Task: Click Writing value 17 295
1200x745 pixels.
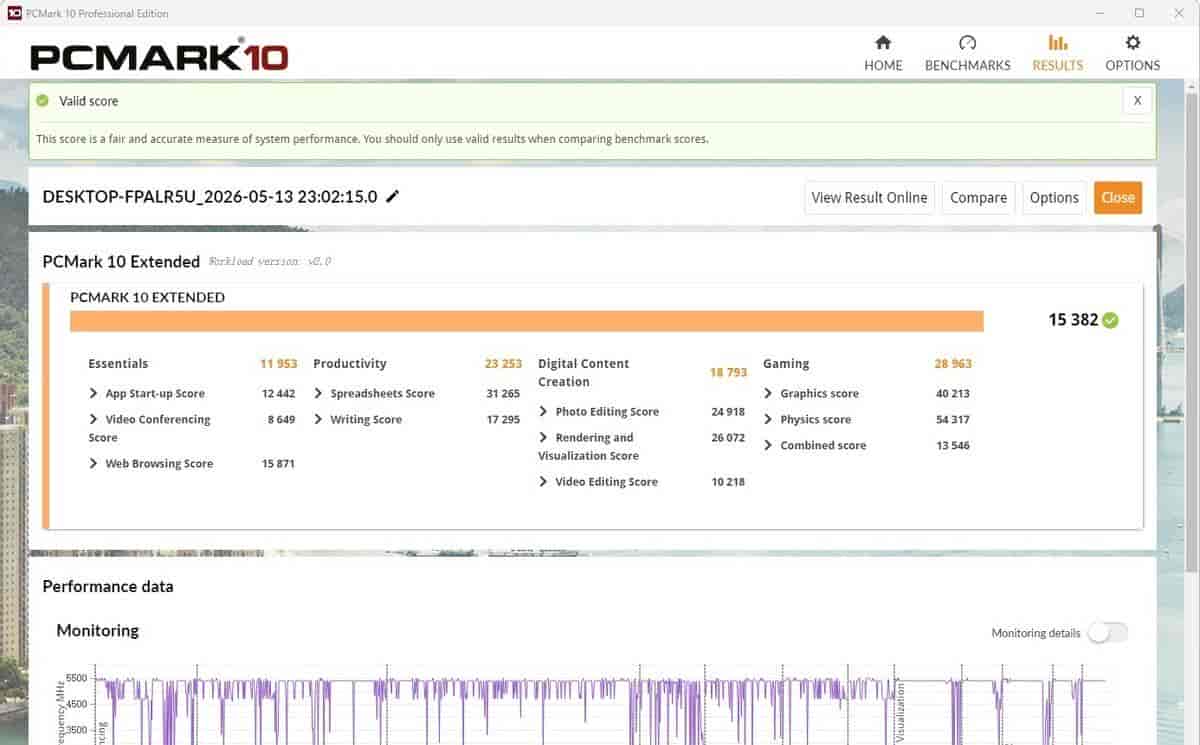Action: 503,420
